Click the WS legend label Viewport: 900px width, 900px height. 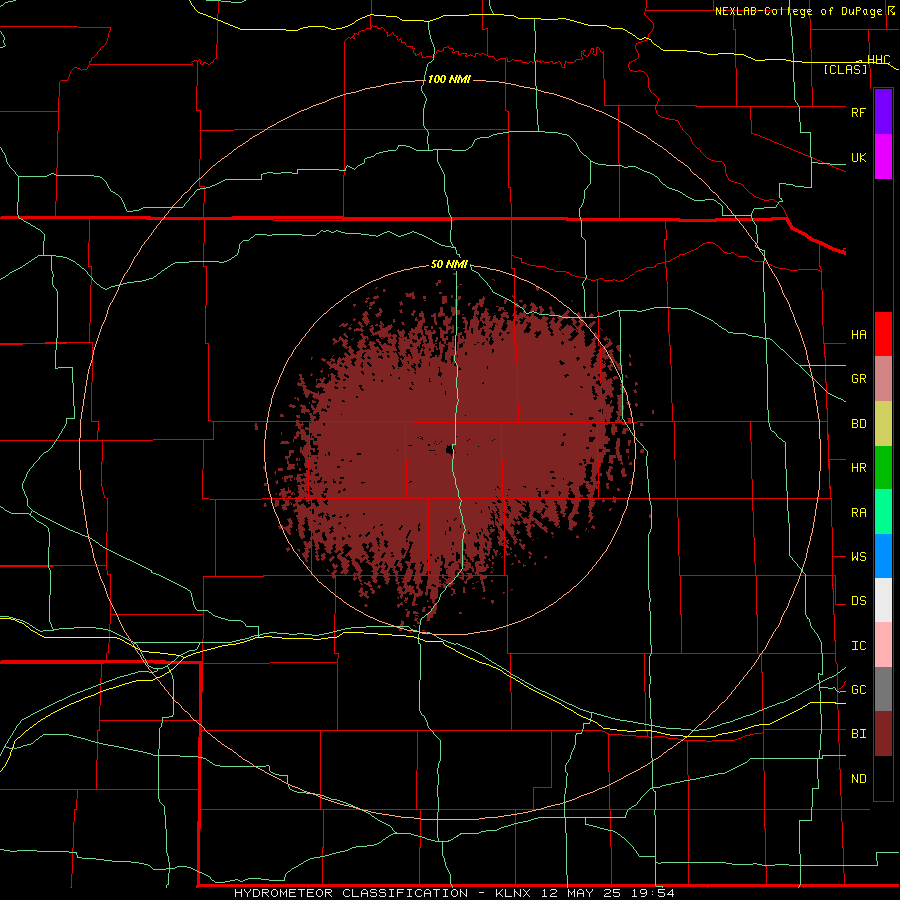[x=858, y=557]
